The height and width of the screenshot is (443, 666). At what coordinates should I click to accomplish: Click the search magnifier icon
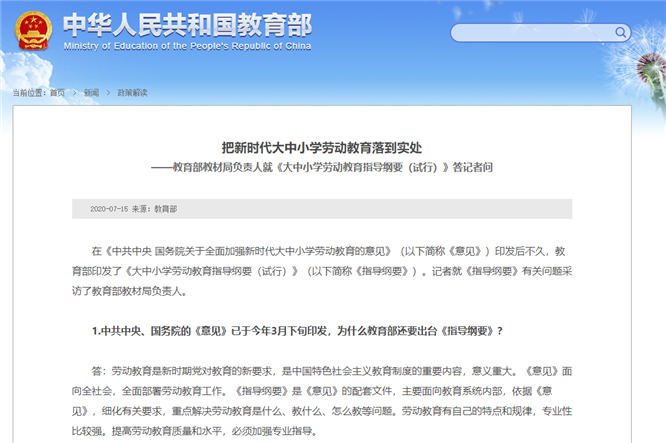coord(620,32)
